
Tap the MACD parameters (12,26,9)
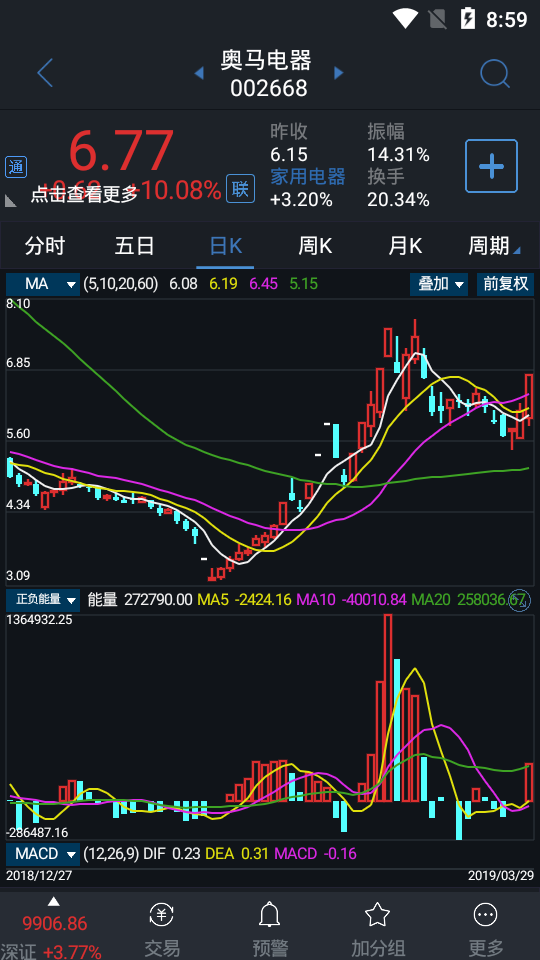tap(111, 853)
